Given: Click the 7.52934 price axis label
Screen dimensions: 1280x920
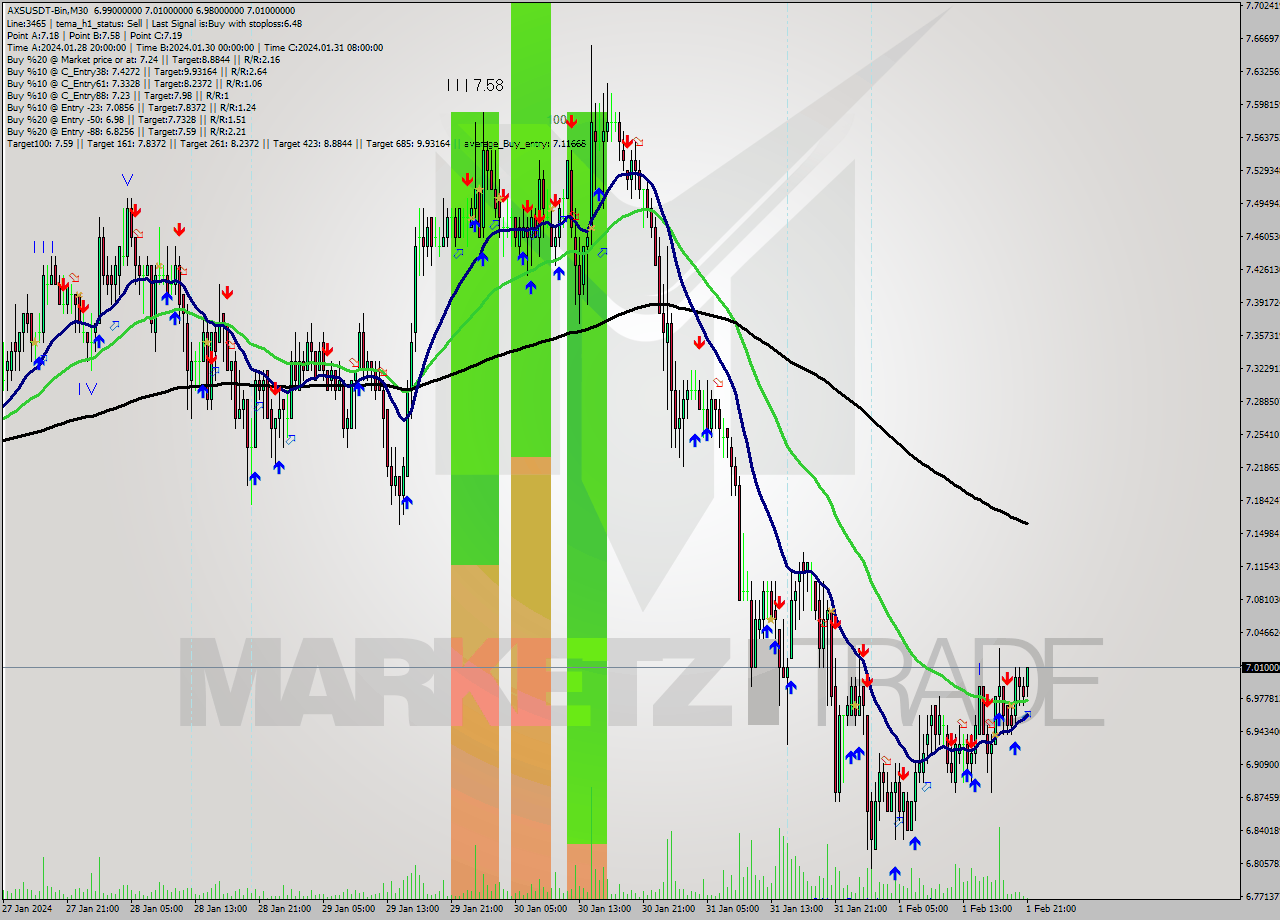Looking at the screenshot, I should point(1260,170).
